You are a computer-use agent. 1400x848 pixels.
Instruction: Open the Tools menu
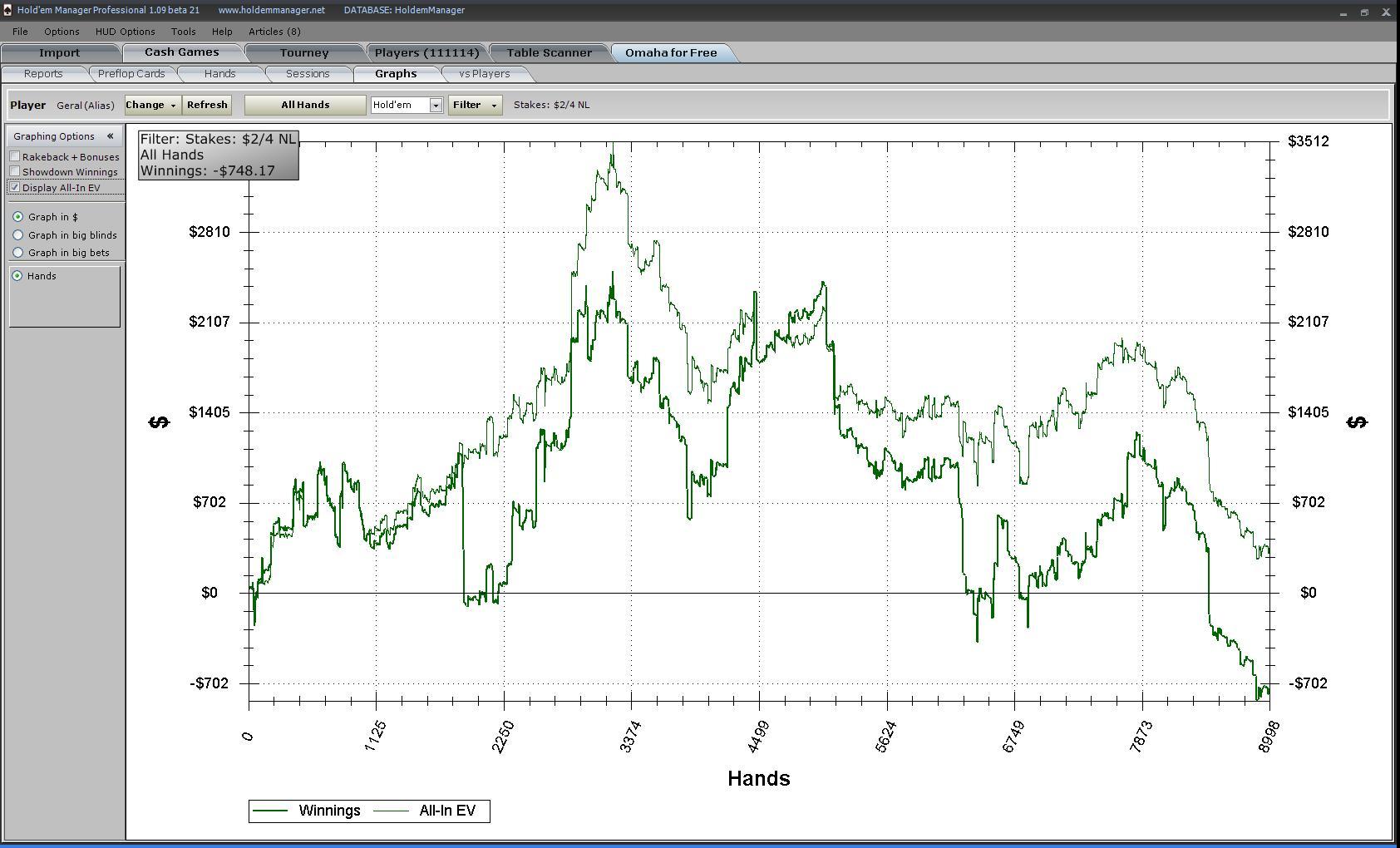click(183, 32)
